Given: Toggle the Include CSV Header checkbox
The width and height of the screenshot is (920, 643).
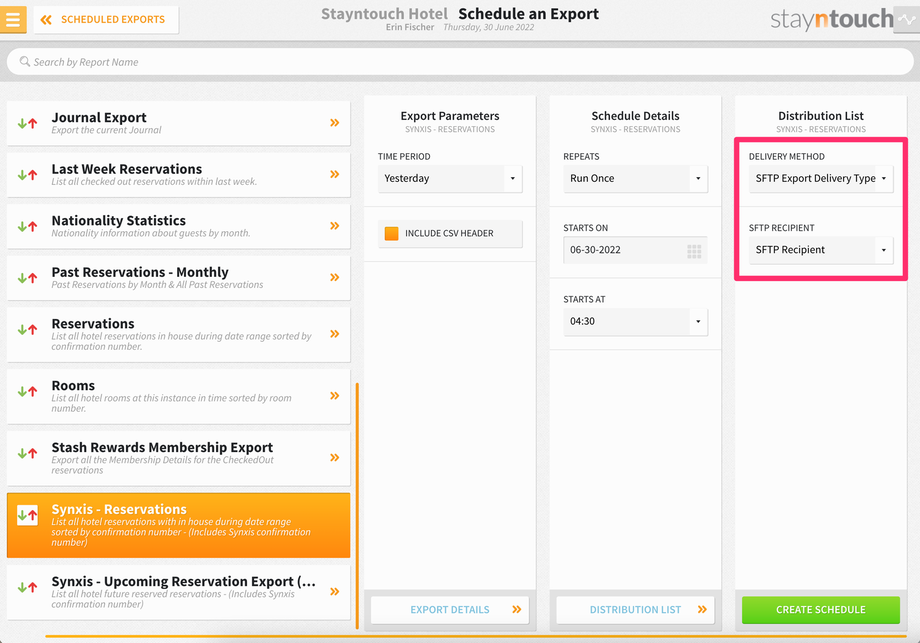Looking at the screenshot, I should pyautogui.click(x=391, y=233).
